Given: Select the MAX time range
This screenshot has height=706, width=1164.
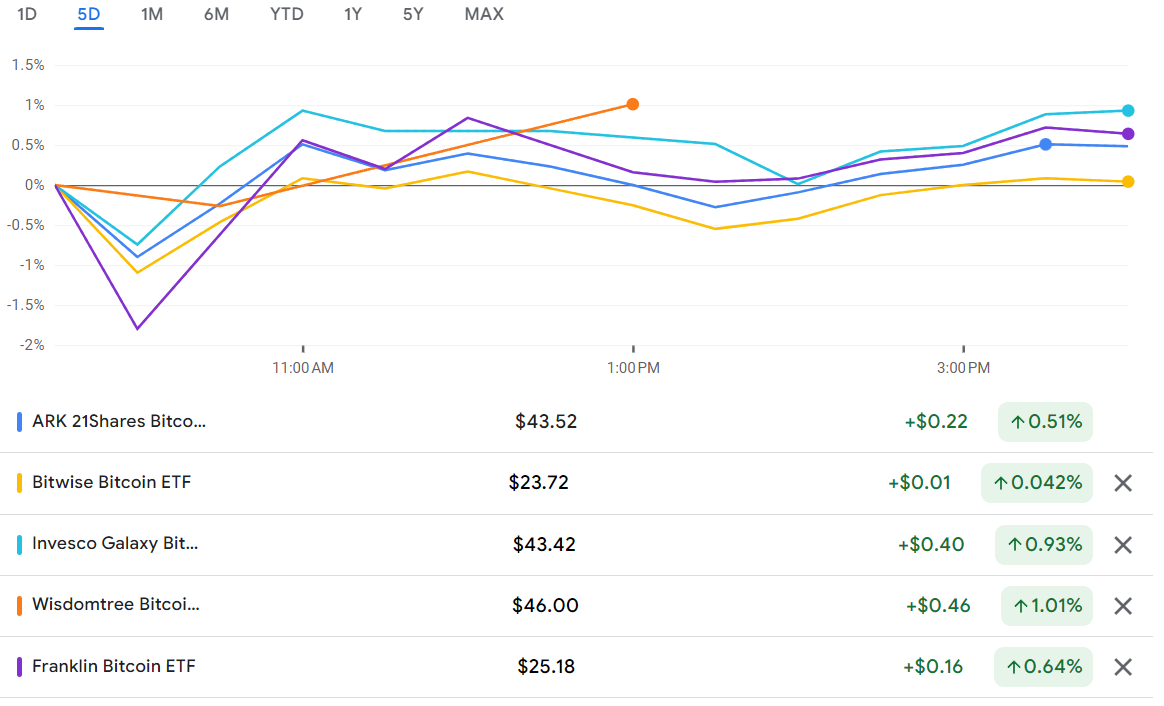Looking at the screenshot, I should 483,14.
